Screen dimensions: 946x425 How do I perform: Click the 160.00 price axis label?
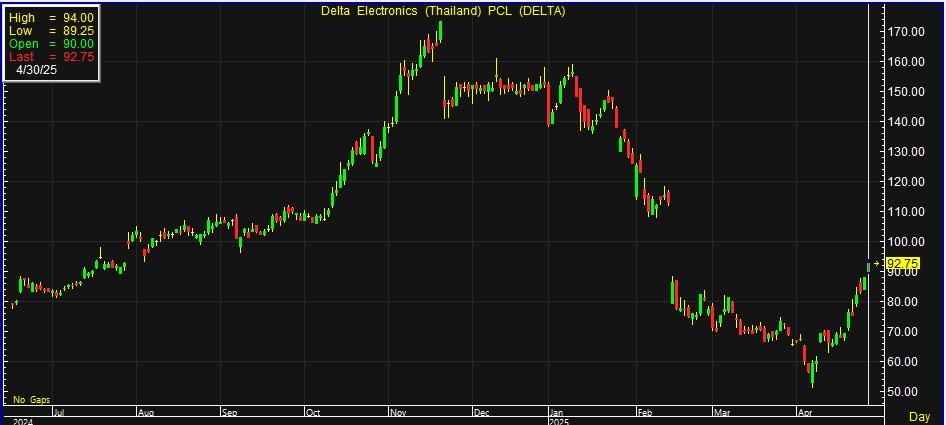[907, 62]
